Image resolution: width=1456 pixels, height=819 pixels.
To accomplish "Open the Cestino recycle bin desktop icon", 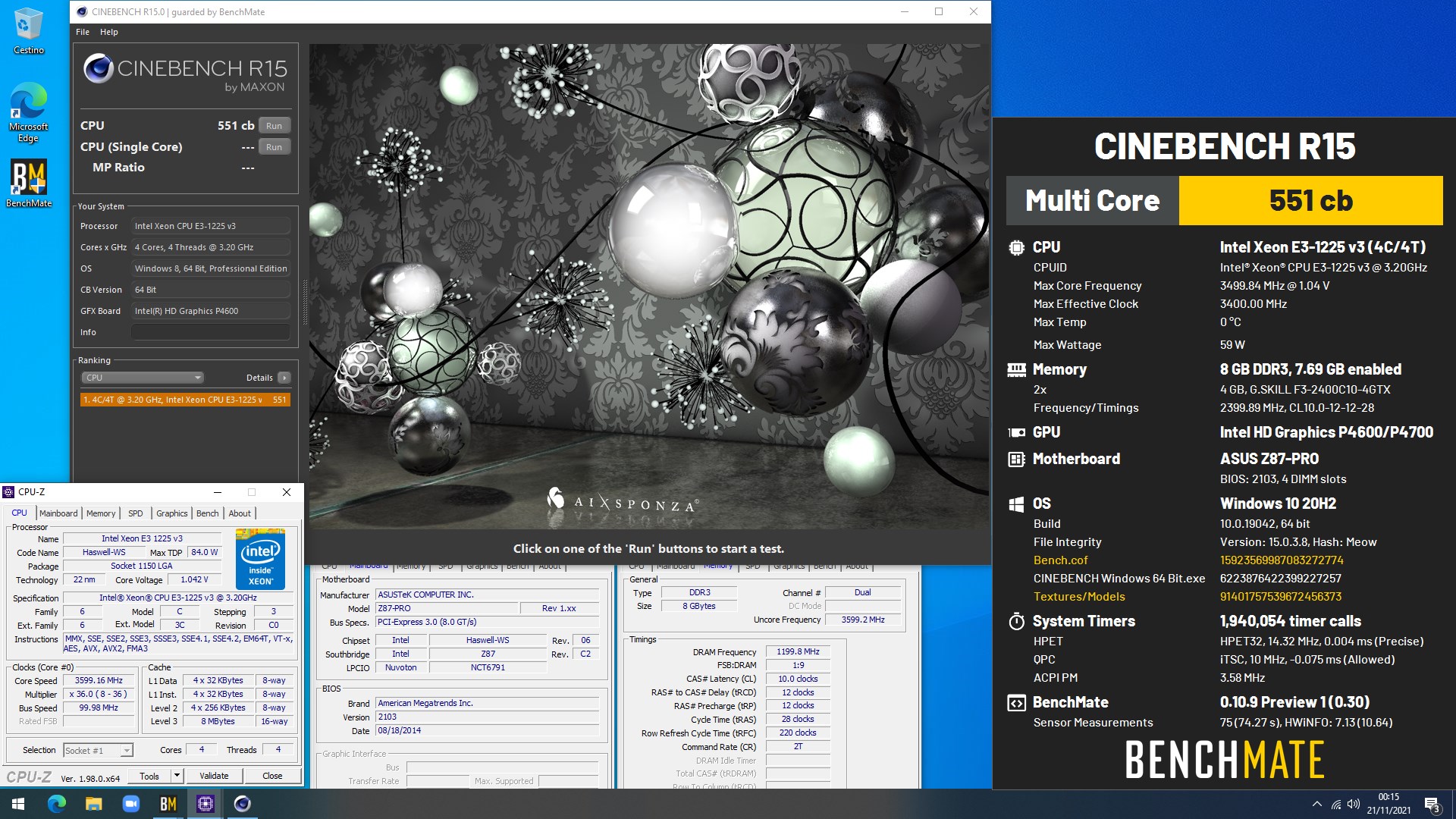I will tap(28, 30).
